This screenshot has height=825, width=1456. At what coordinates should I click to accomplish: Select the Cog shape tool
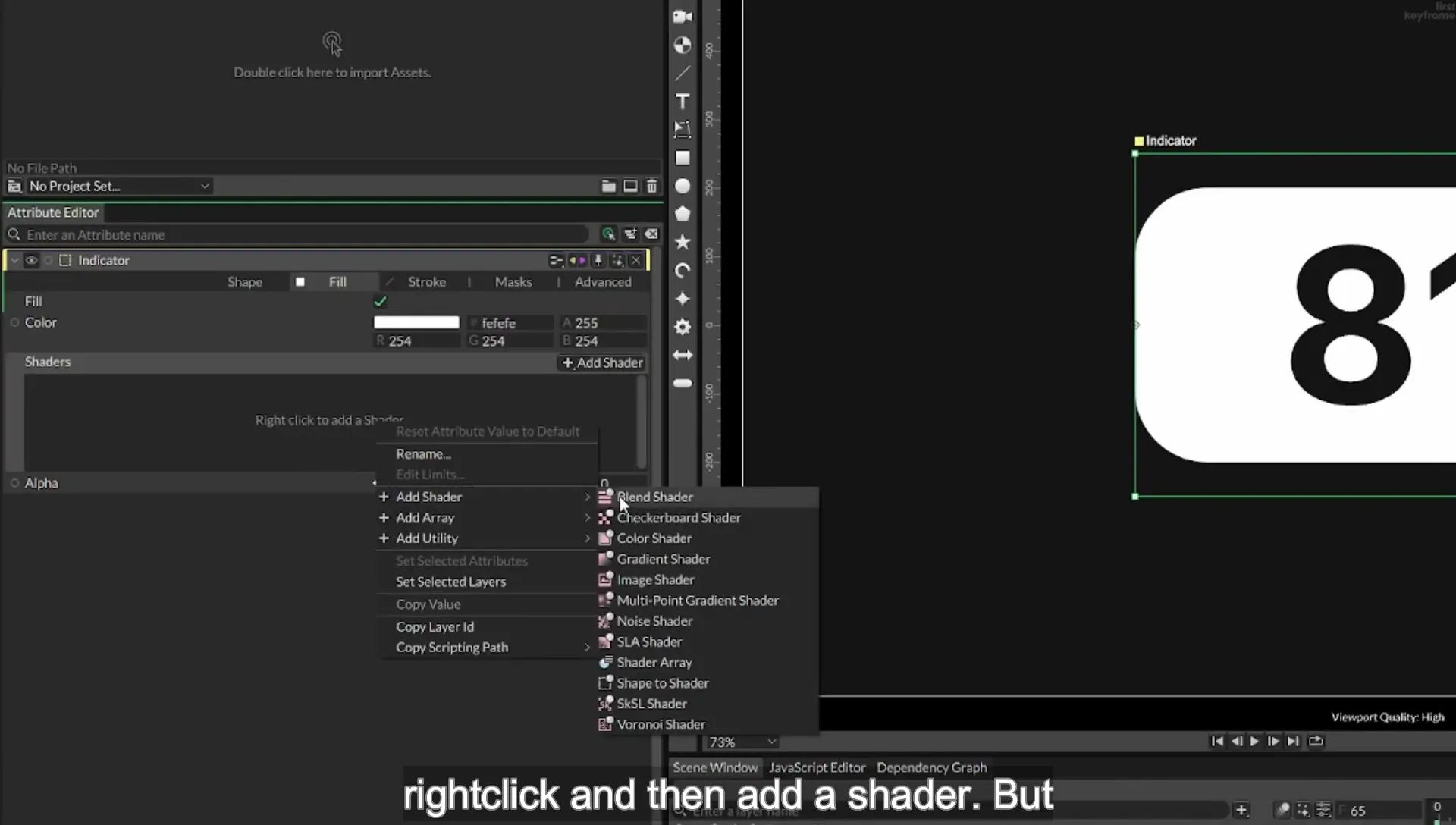(x=682, y=327)
